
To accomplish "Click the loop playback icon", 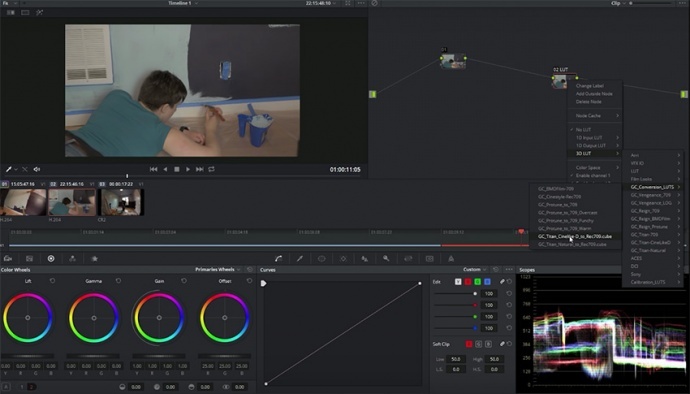I will point(212,169).
